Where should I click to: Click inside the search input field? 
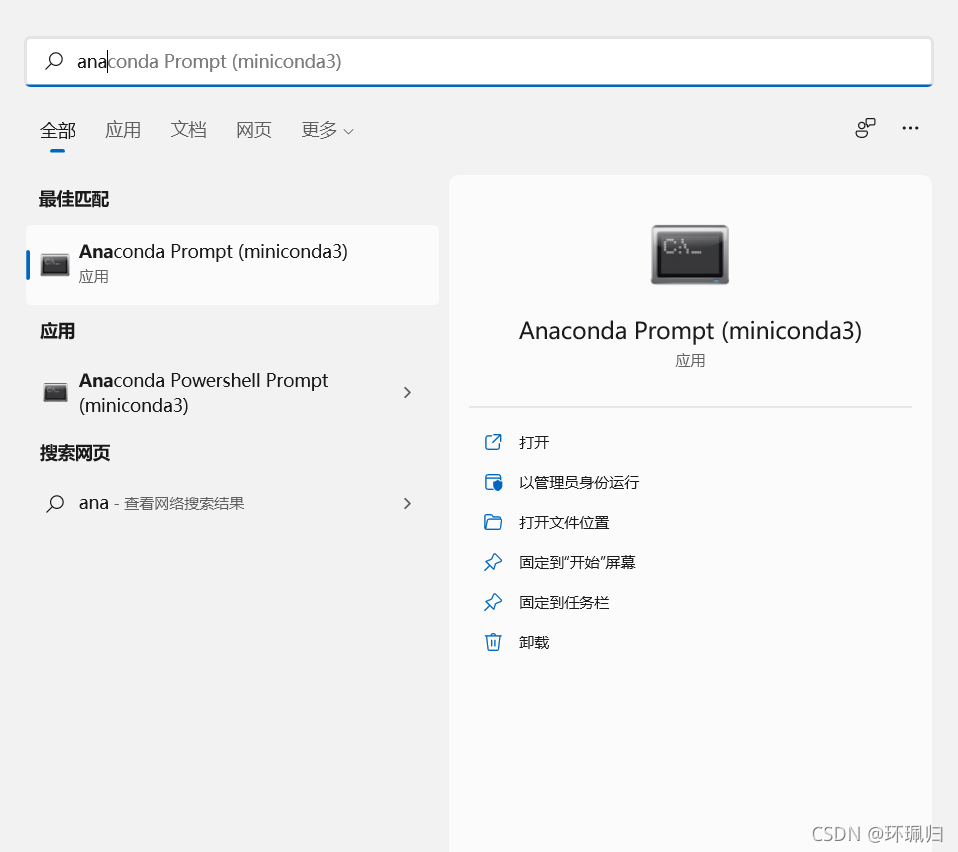click(400, 61)
